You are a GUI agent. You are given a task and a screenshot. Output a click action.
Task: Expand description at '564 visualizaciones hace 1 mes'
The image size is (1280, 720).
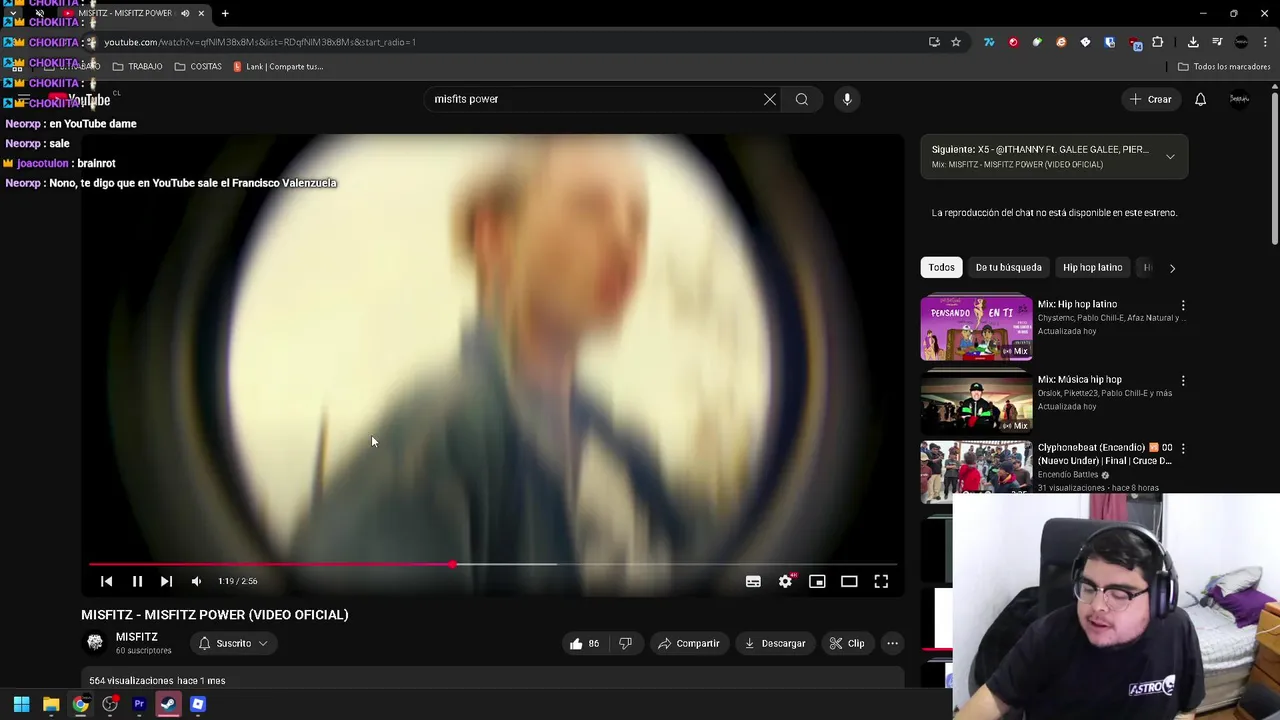point(157,681)
